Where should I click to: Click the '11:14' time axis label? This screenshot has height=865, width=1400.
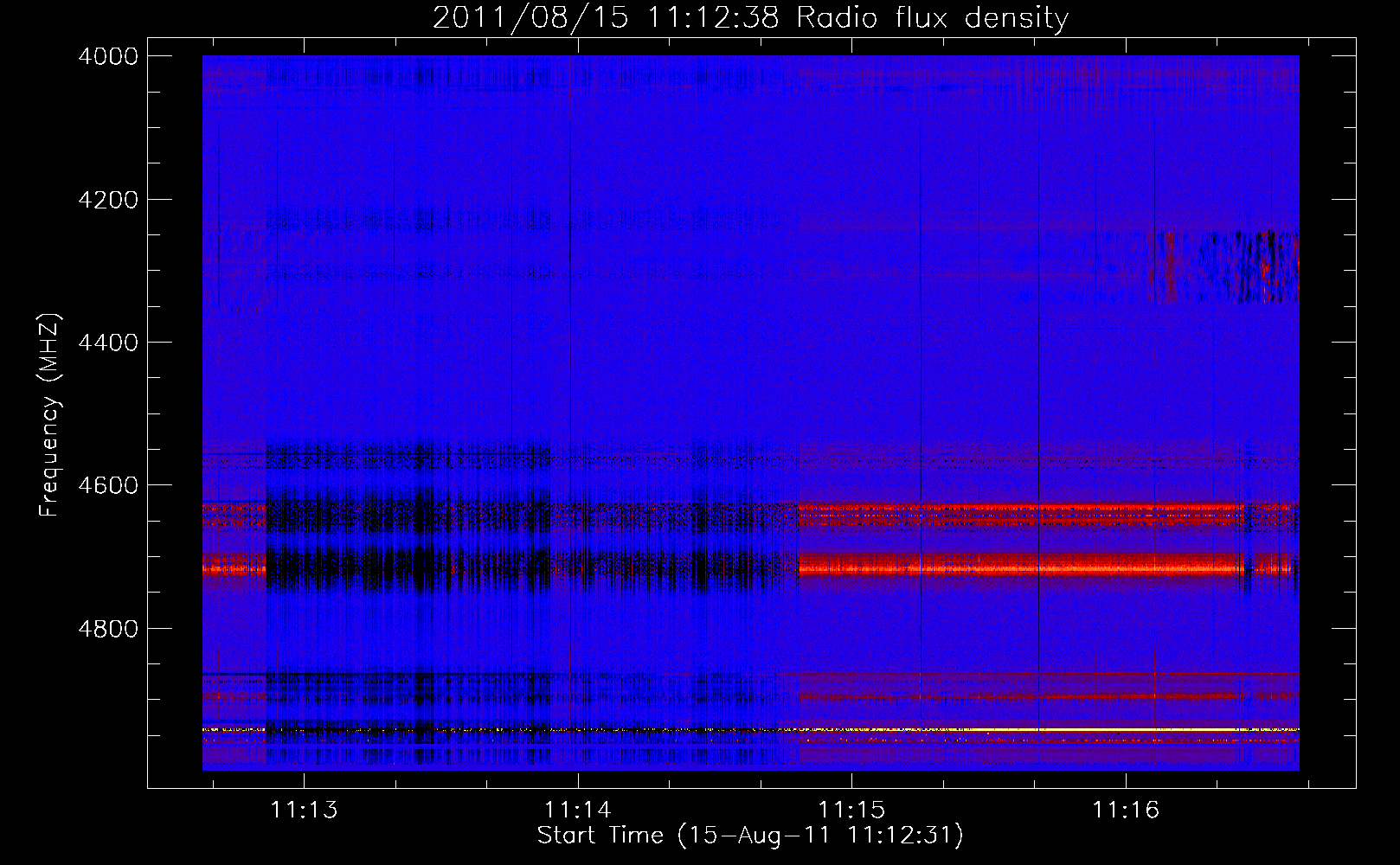click(577, 810)
